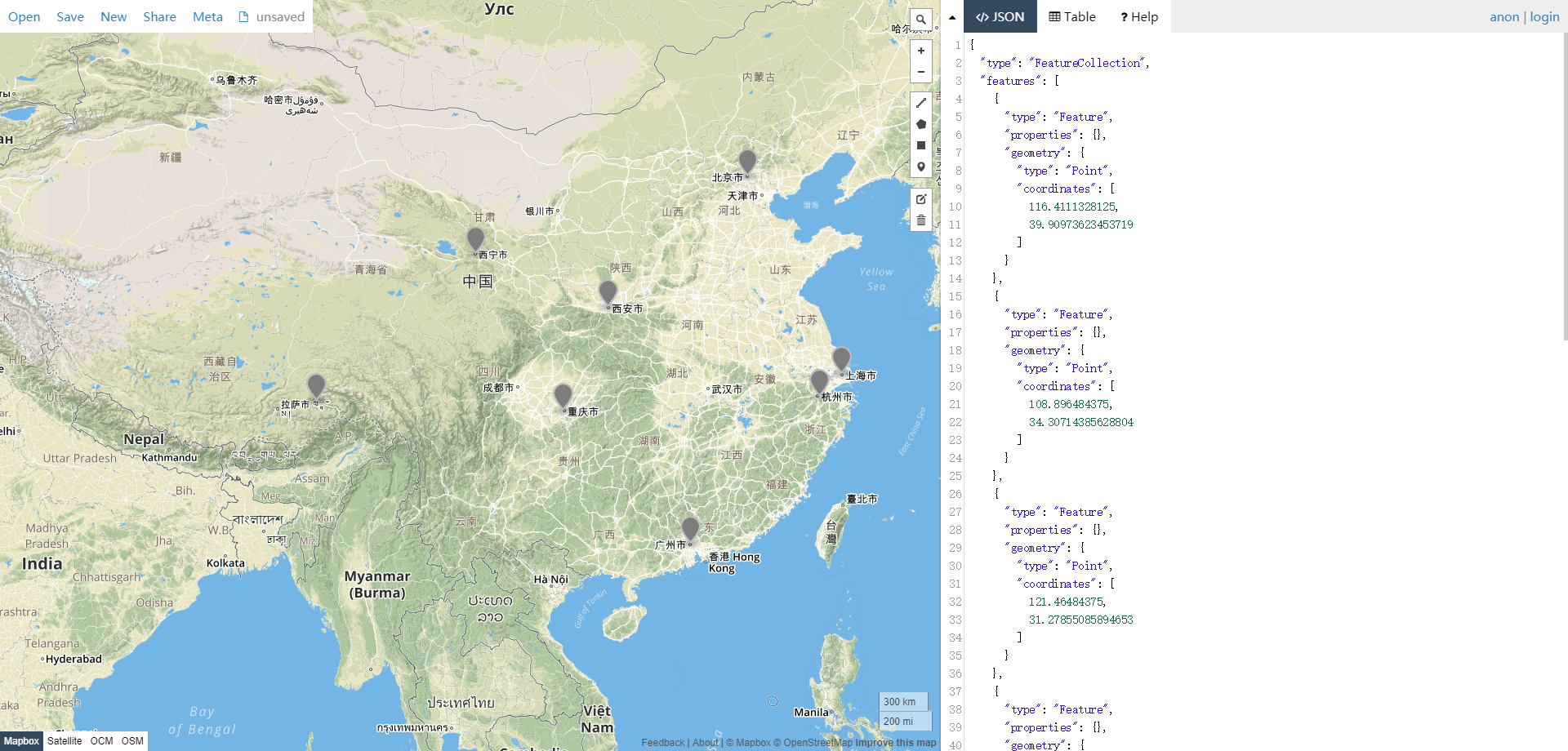This screenshot has height=751, width=1568.
Task: Switch basemap to OCM
Action: coord(101,741)
